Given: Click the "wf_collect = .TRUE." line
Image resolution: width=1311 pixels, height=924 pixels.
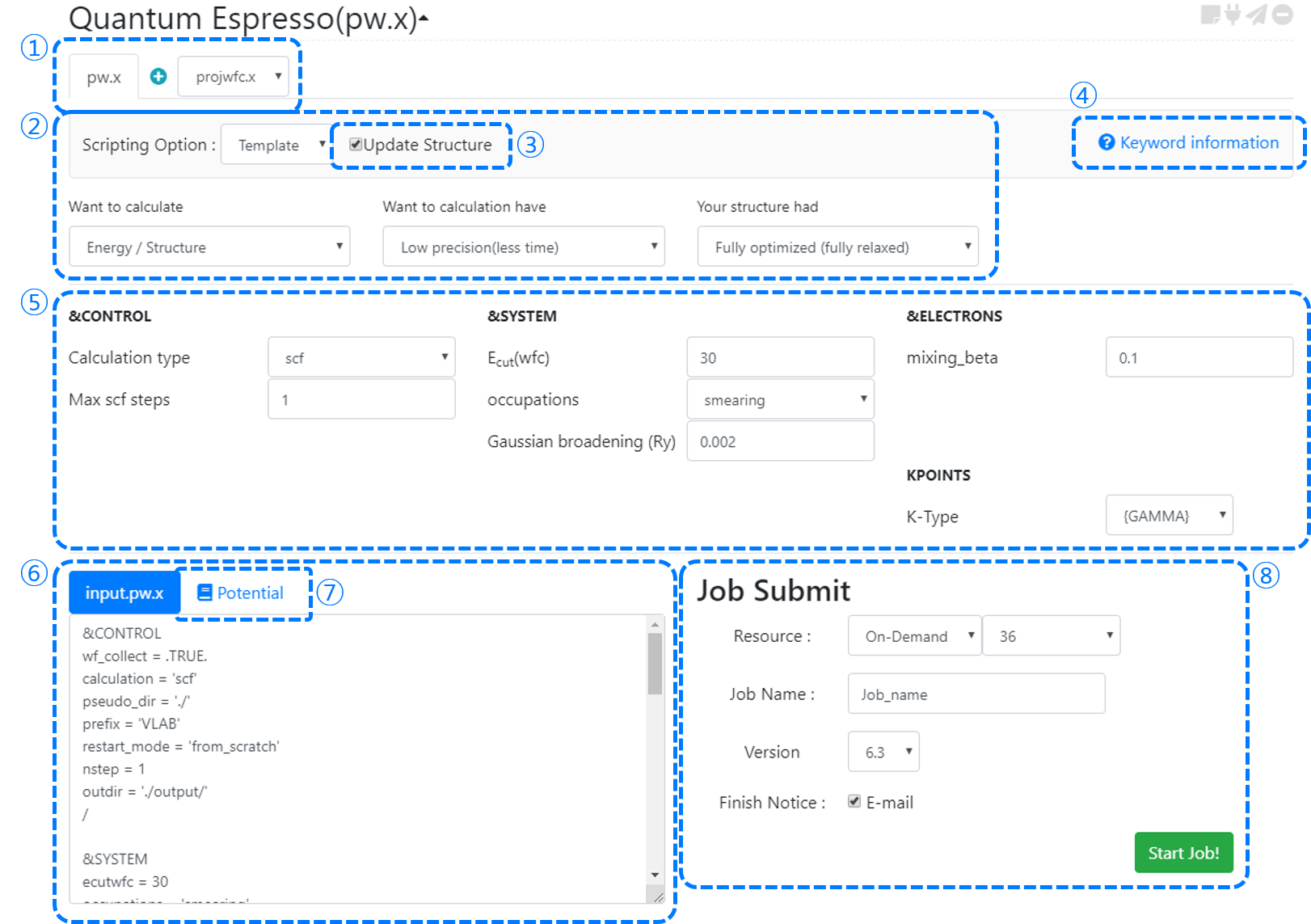Looking at the screenshot, I should pyautogui.click(x=145, y=656).
